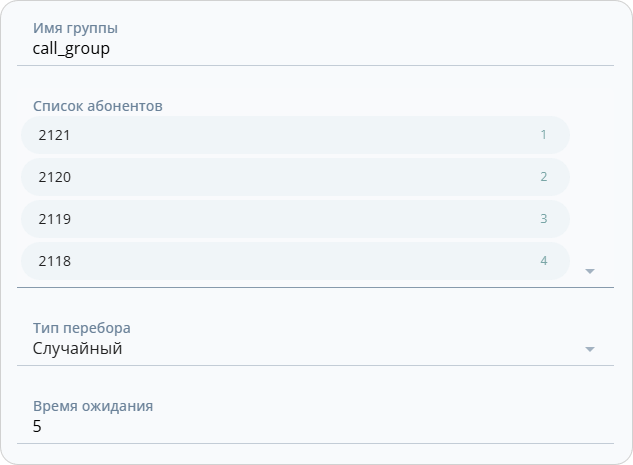Click the Список абонентов label
The width and height of the screenshot is (633, 465).
(x=98, y=105)
